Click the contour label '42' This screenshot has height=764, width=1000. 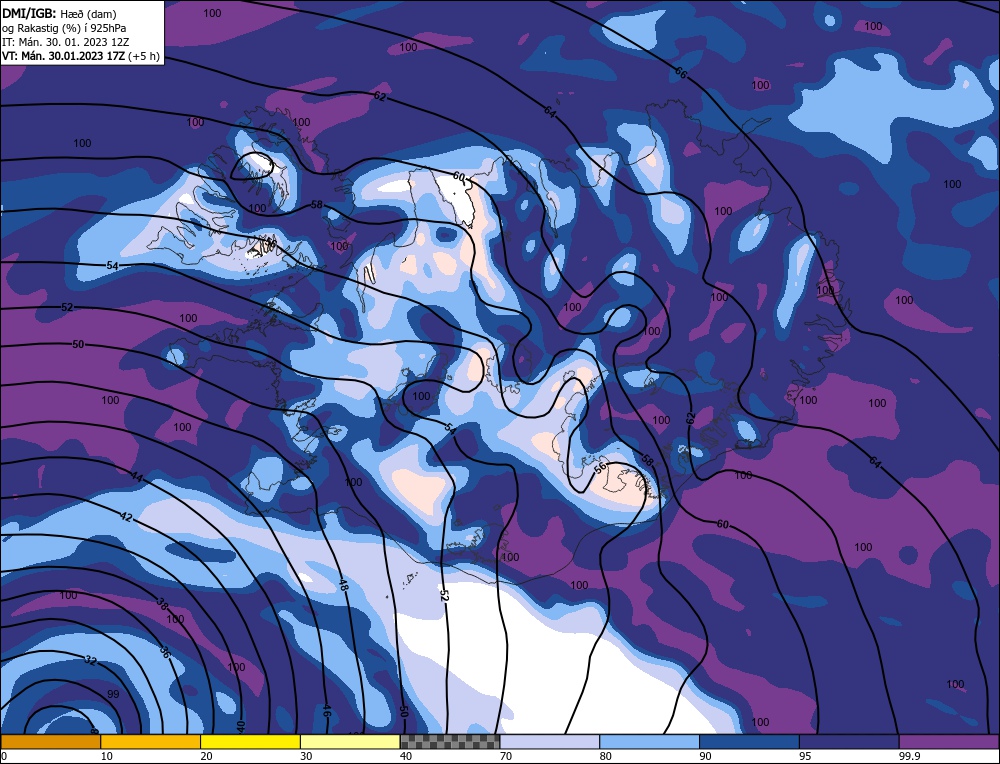[126, 517]
